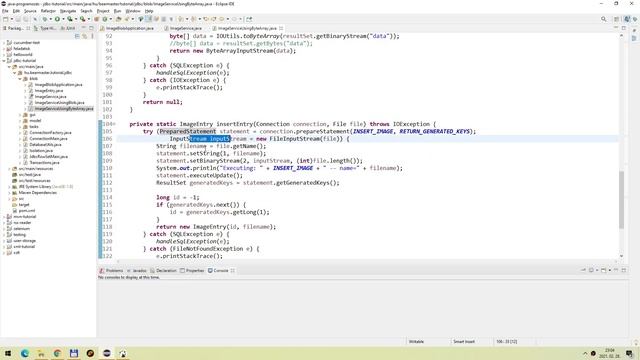Open the Navigate menu

[x=68, y=11]
